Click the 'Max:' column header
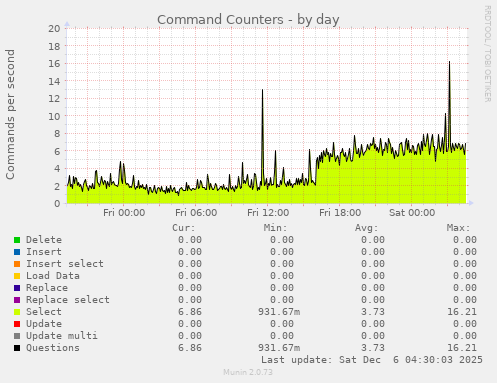The width and height of the screenshot is (497, 383). click(x=459, y=228)
